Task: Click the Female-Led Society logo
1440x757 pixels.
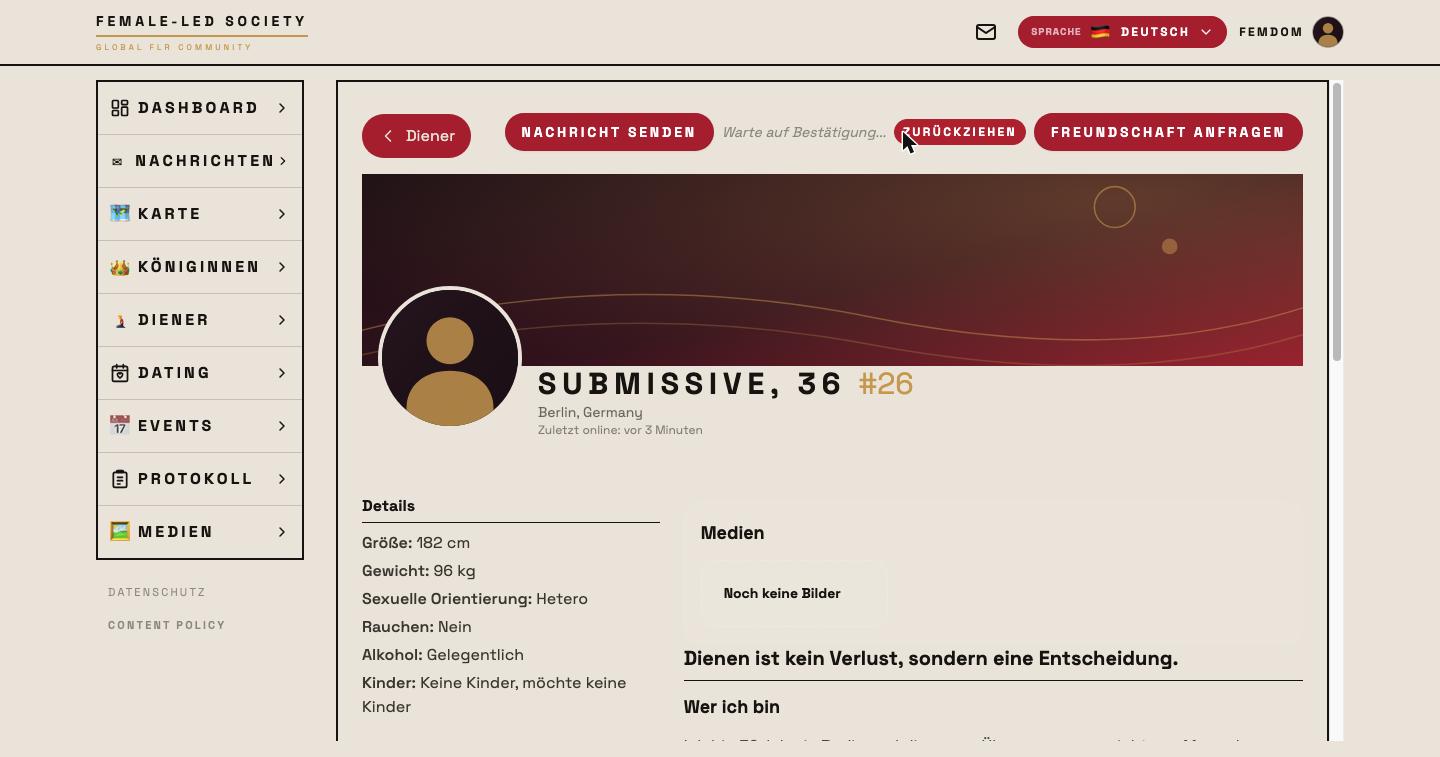Action: click(x=202, y=33)
